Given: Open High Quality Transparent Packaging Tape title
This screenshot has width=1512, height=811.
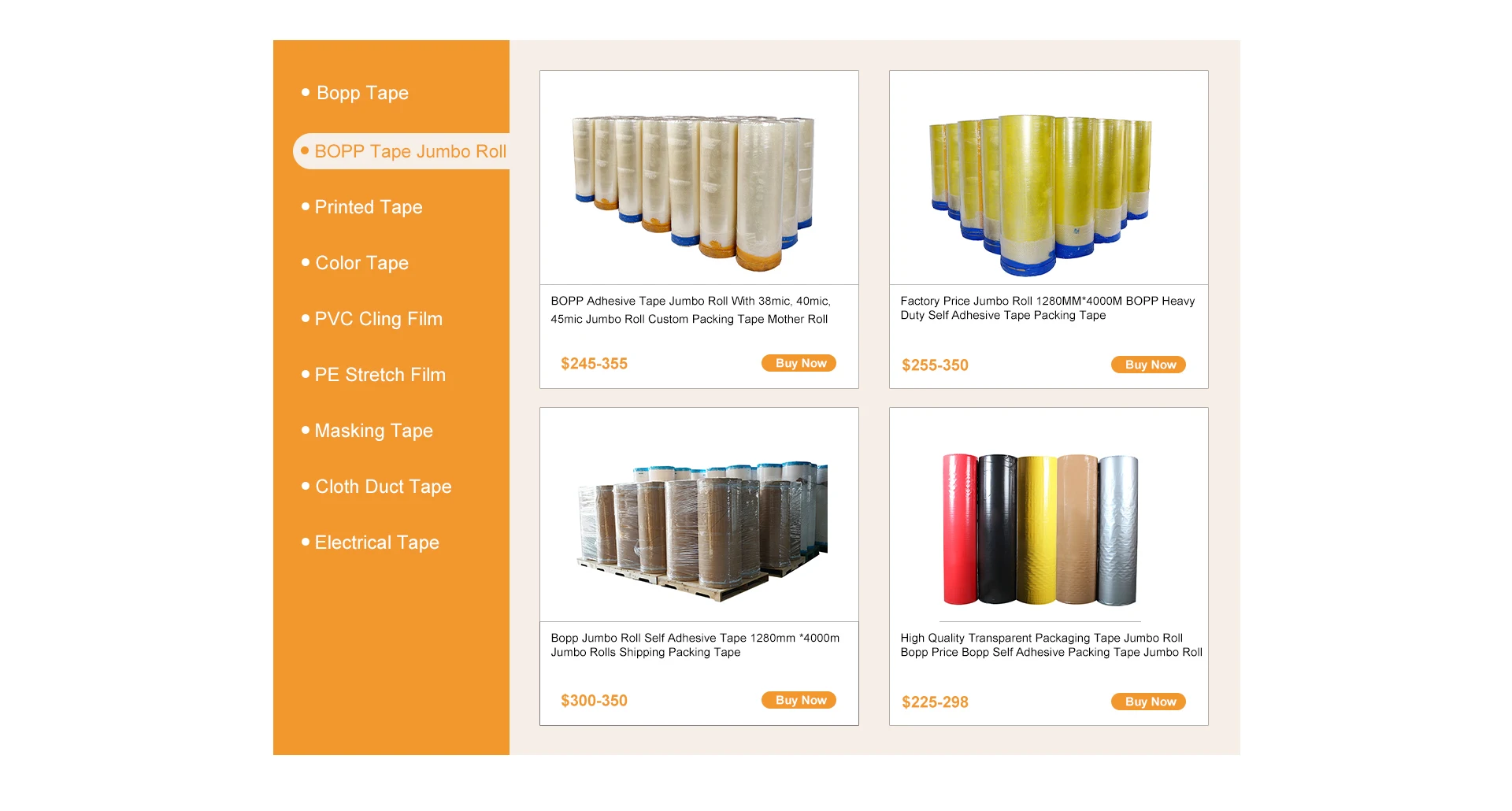Looking at the screenshot, I should coord(1051,645).
